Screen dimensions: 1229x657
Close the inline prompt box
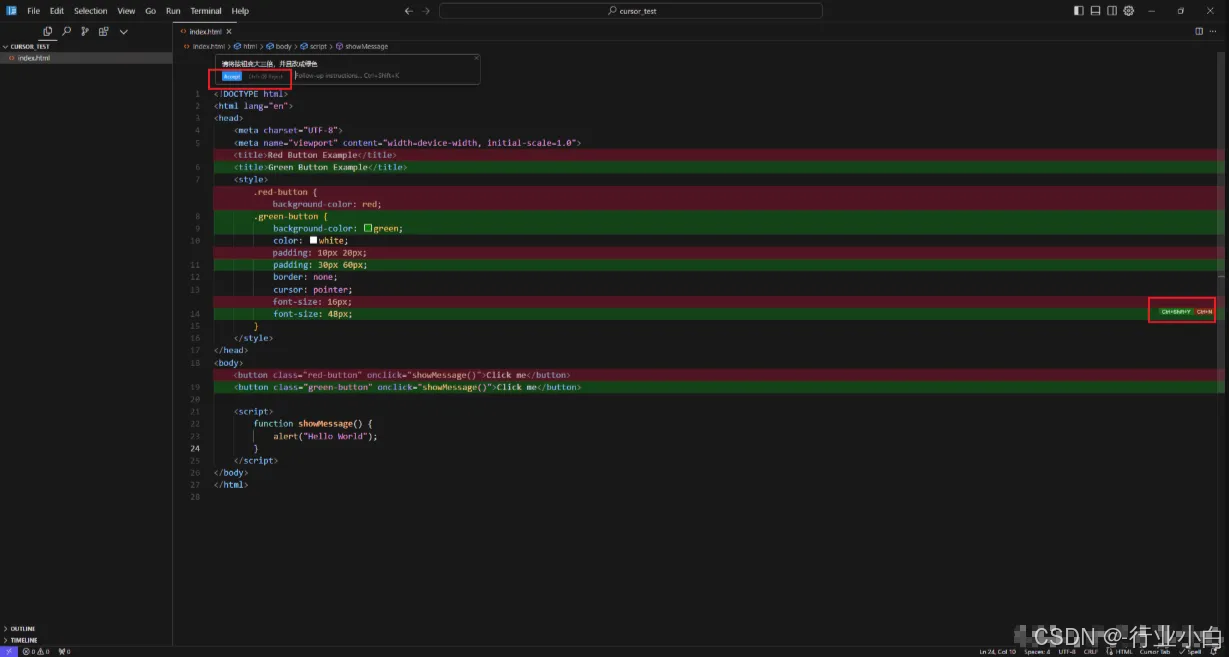[476, 58]
